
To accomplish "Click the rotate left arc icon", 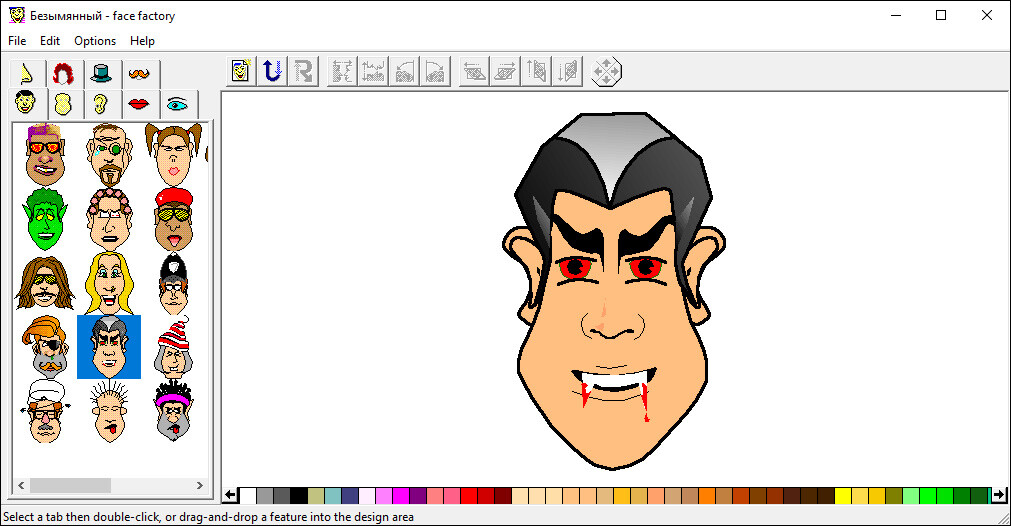I will click(404, 71).
